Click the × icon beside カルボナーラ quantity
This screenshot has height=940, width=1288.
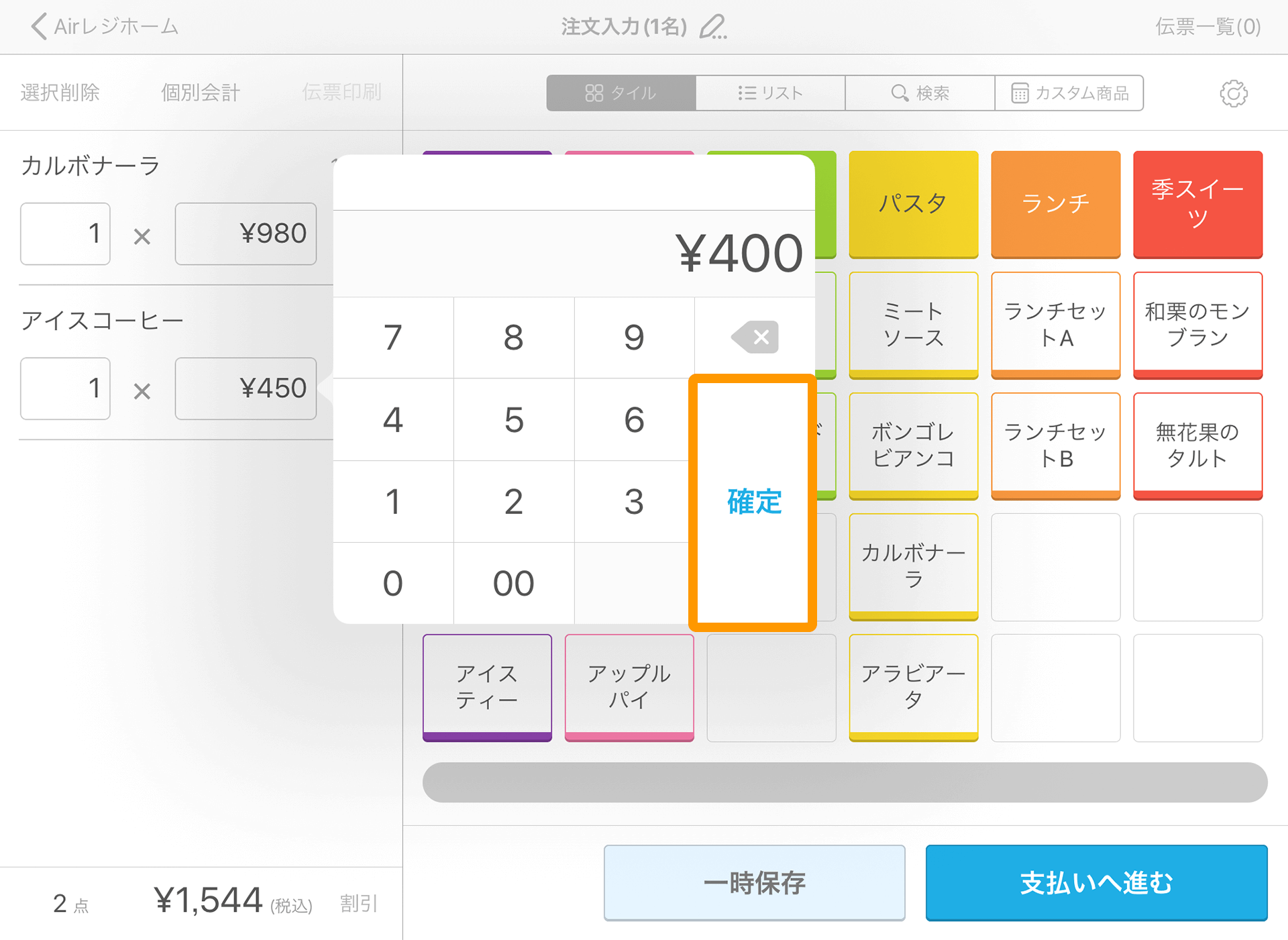tap(142, 236)
